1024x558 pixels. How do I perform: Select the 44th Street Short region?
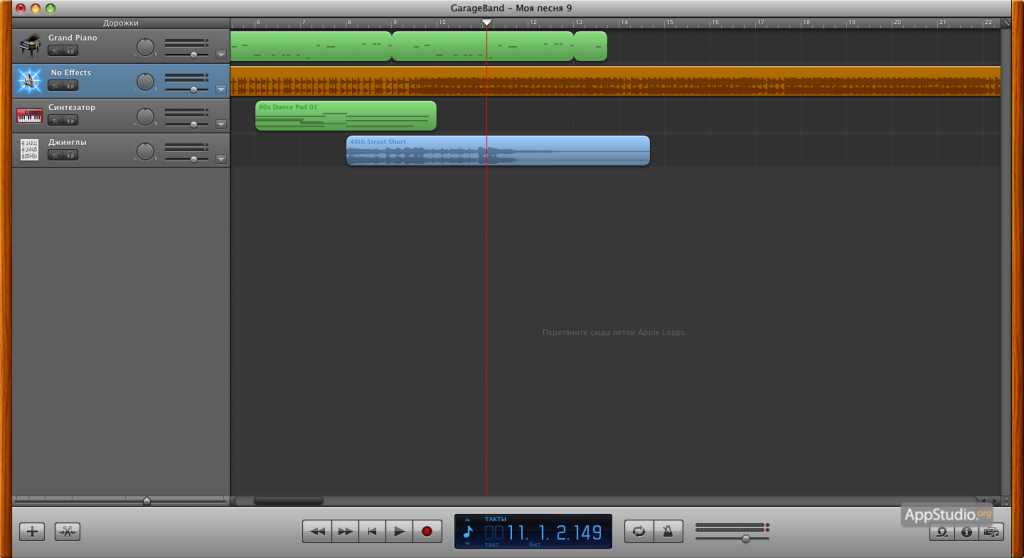pos(498,150)
